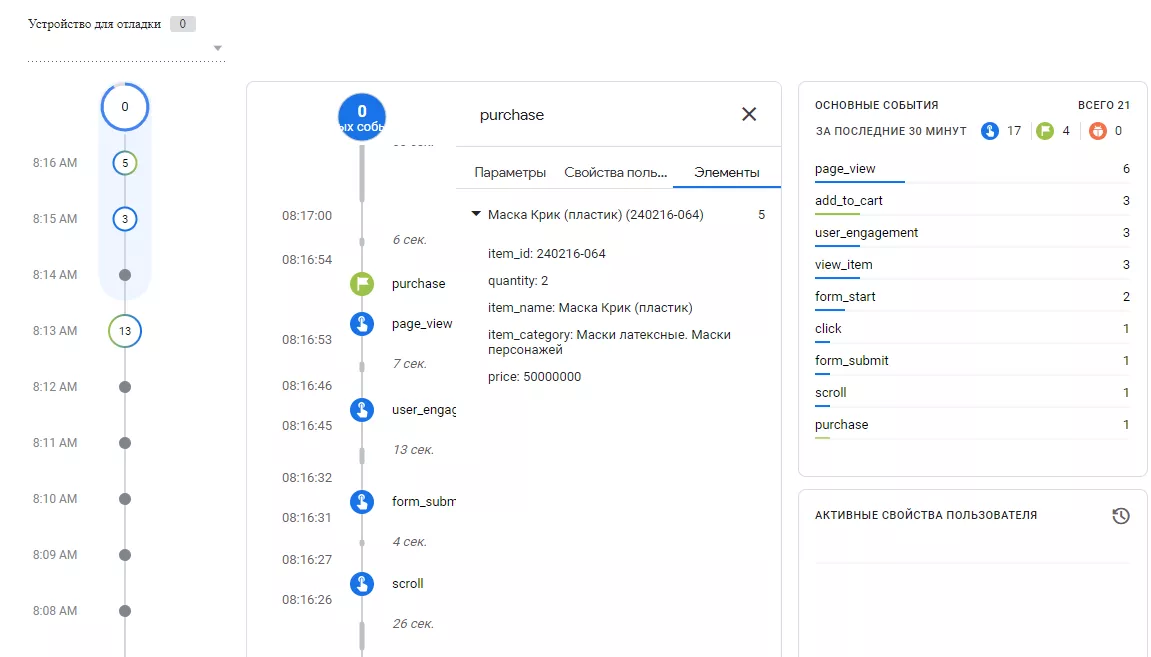Viewport: 1151px width, 657px height.
Task: Click the item_category Маски латексные text
Action: [x=609, y=342]
